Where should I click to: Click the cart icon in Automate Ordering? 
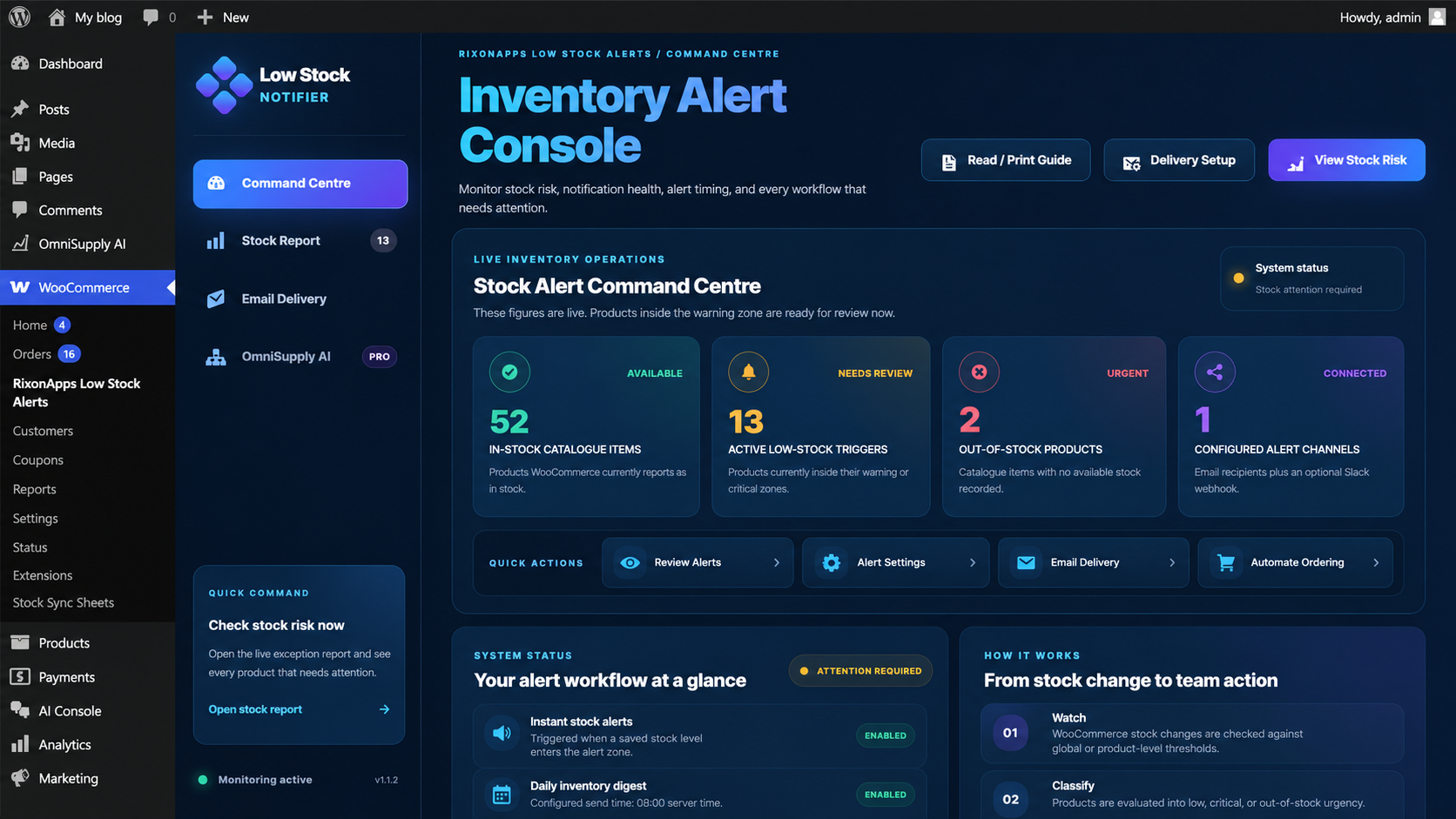pyautogui.click(x=1226, y=563)
